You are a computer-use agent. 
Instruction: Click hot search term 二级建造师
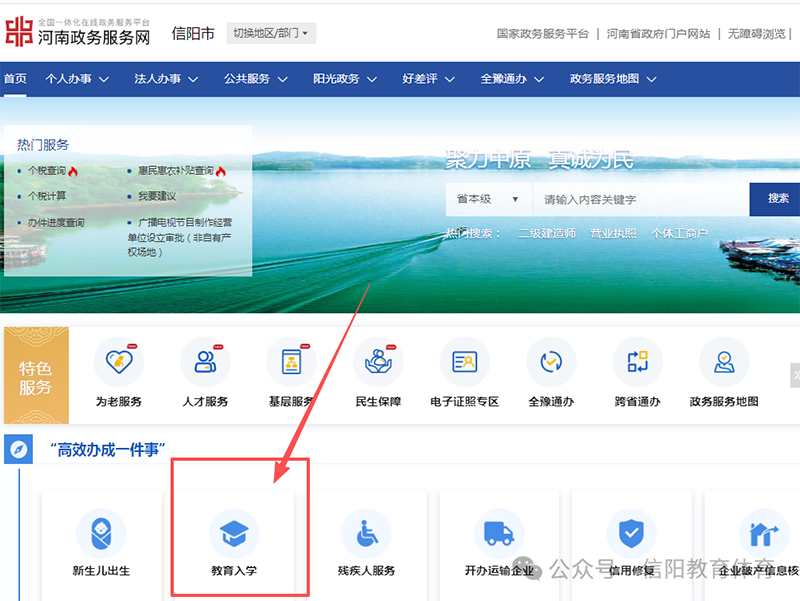(547, 233)
